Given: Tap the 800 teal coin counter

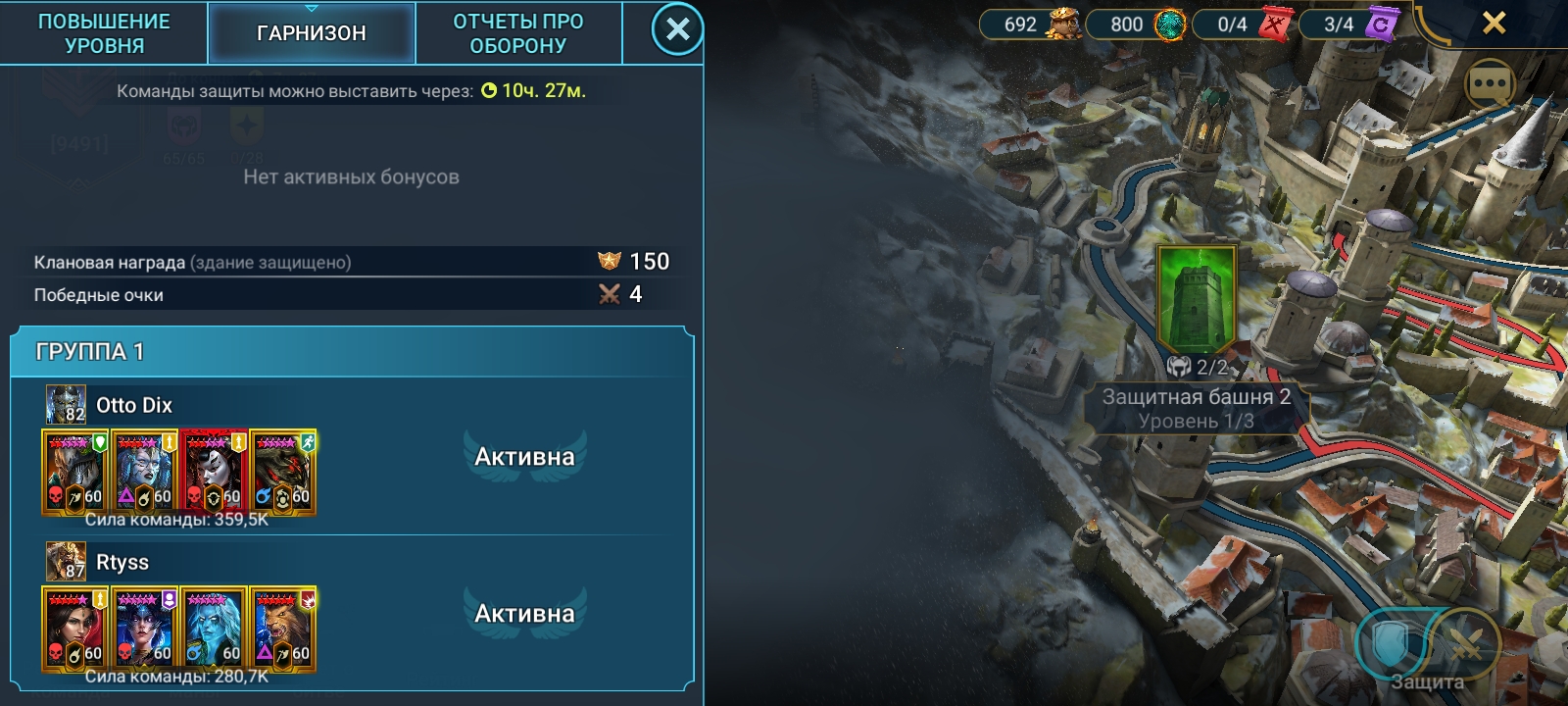Looking at the screenshot, I should click(1137, 24).
